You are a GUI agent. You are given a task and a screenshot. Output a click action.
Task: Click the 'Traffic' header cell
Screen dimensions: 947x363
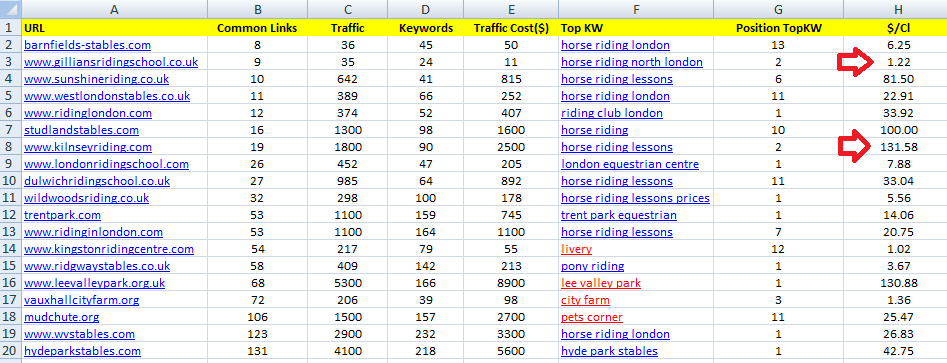[347, 28]
